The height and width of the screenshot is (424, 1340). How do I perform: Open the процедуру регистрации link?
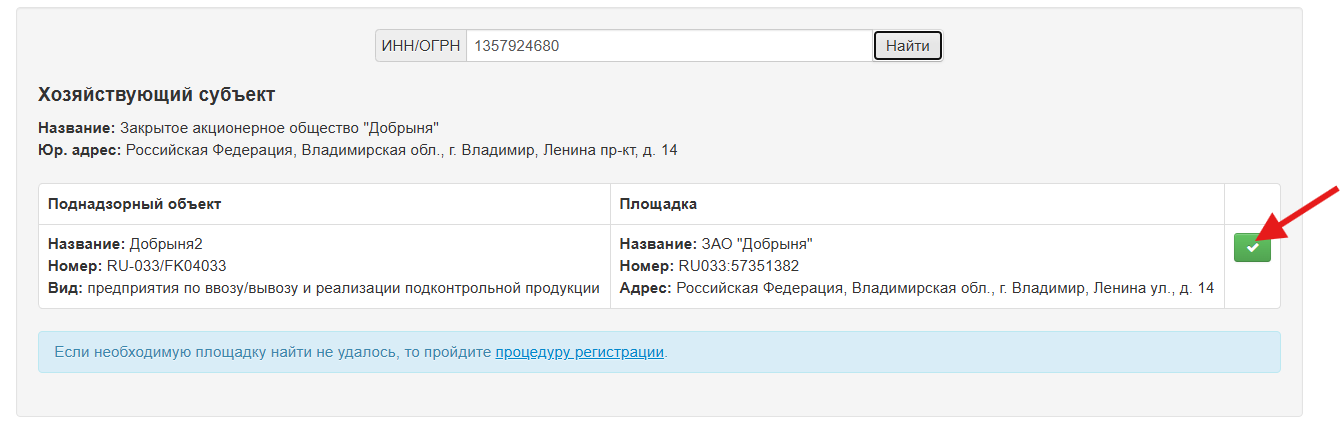pos(579,352)
